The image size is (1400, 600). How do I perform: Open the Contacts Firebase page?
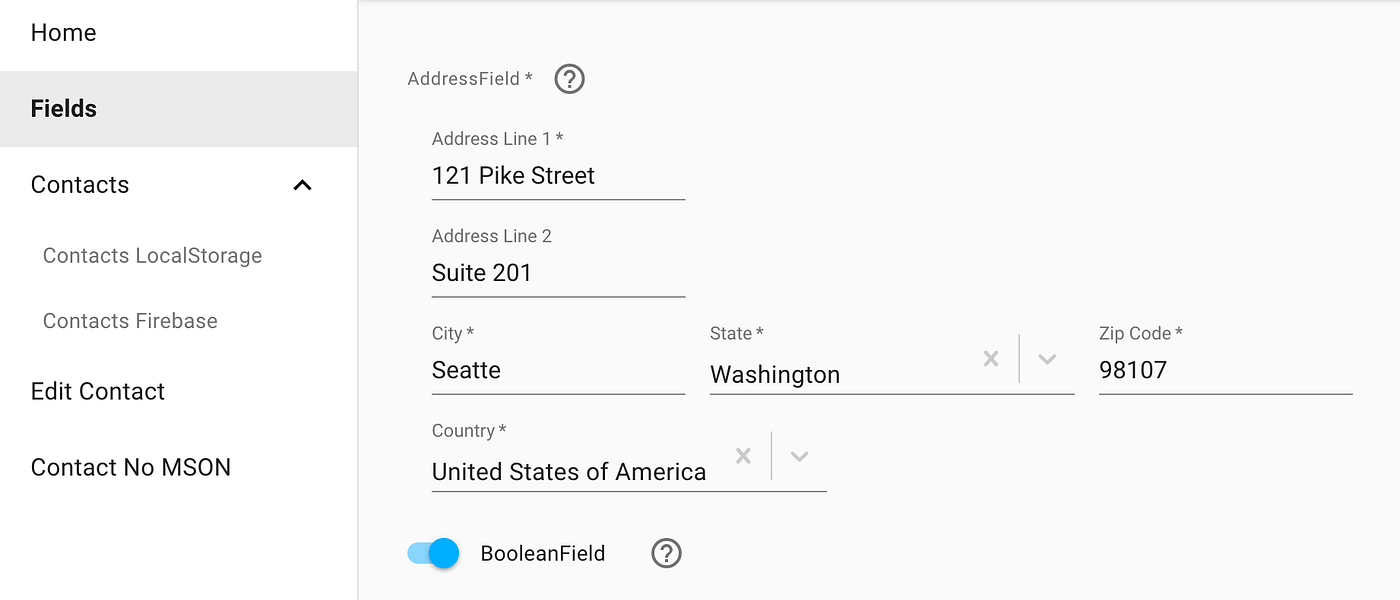click(x=130, y=320)
